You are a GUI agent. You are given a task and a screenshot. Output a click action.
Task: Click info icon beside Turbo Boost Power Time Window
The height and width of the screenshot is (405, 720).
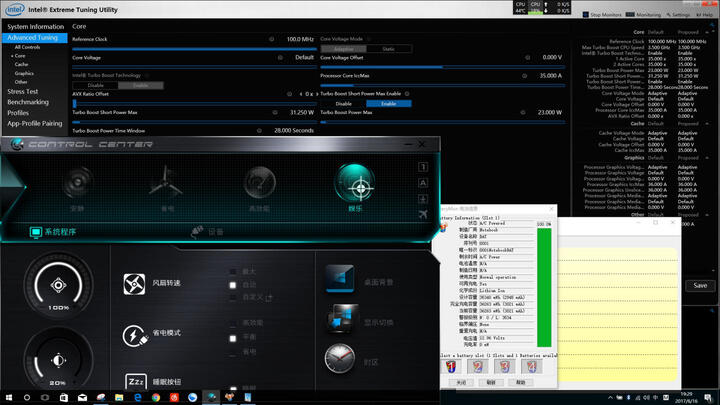259,131
